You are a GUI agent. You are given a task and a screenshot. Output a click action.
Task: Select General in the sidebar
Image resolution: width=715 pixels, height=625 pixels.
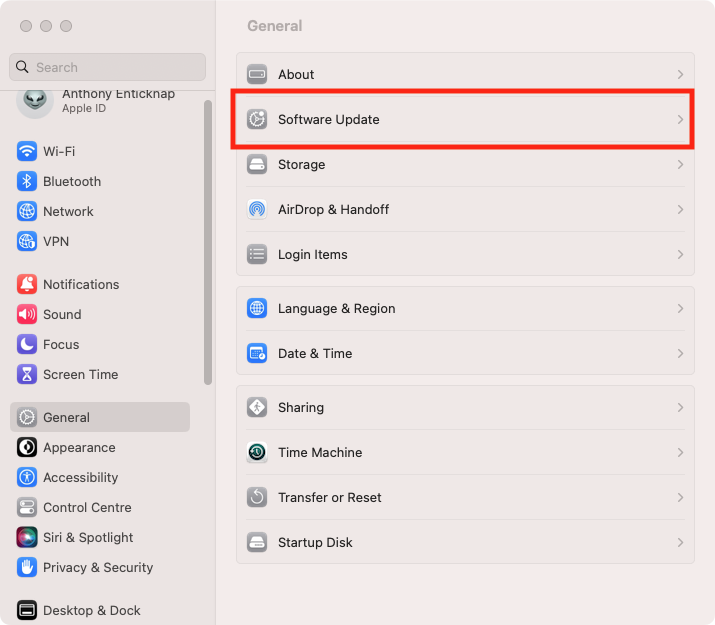click(x=100, y=417)
